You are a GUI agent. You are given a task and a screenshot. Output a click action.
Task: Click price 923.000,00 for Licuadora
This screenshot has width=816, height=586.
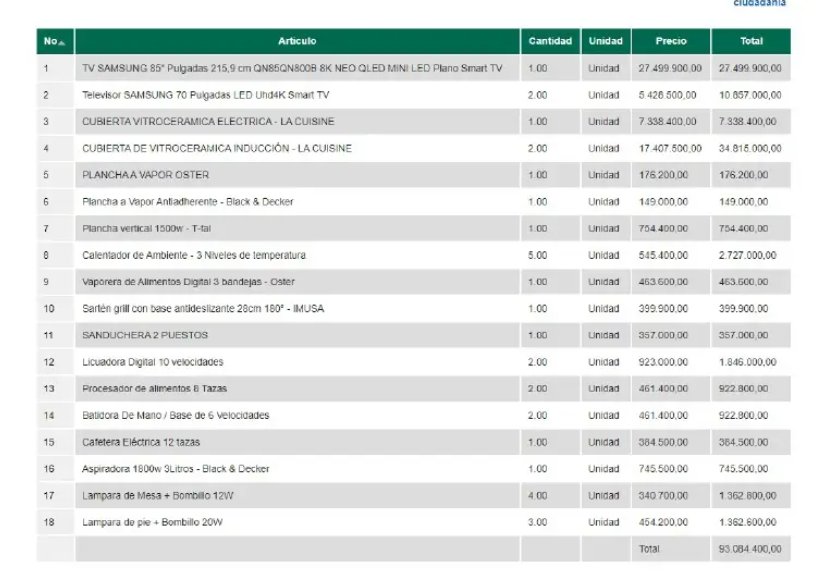(663, 362)
